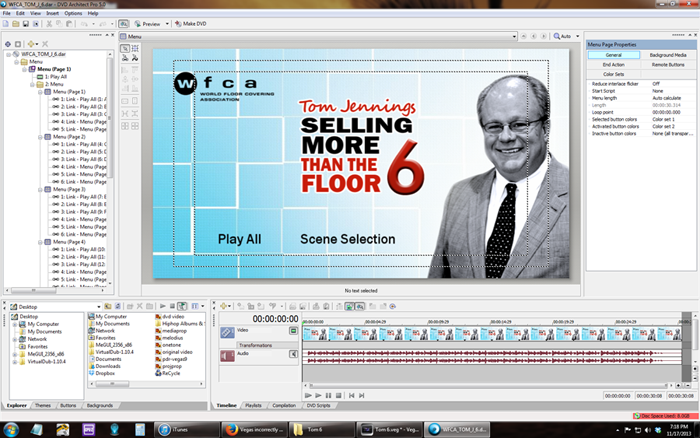Viewport: 700px width, 438px height.
Task: Select bold 'Menu (Page 1)' tree item
Action: [x=54, y=69]
